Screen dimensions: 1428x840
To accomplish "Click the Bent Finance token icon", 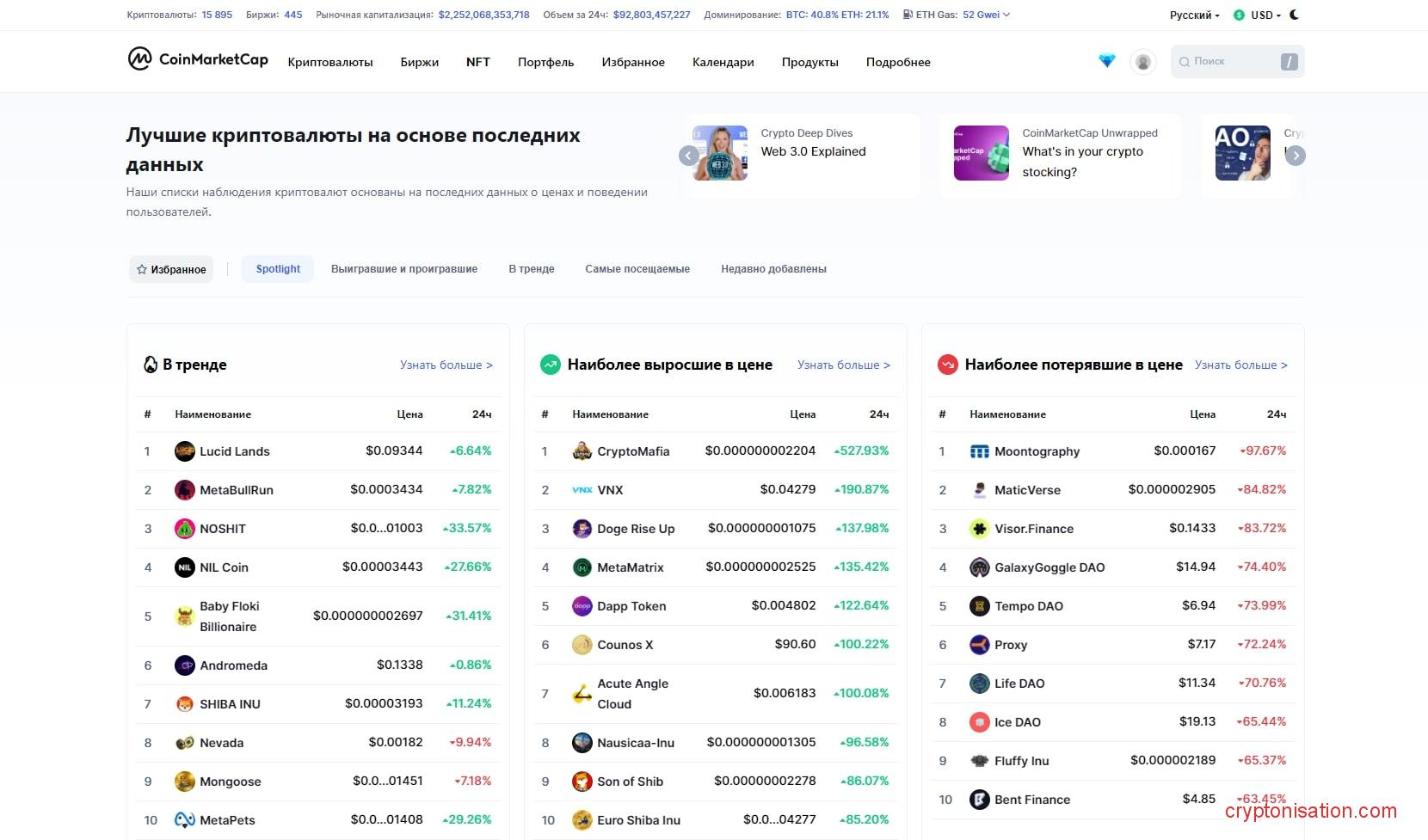I will (979, 800).
